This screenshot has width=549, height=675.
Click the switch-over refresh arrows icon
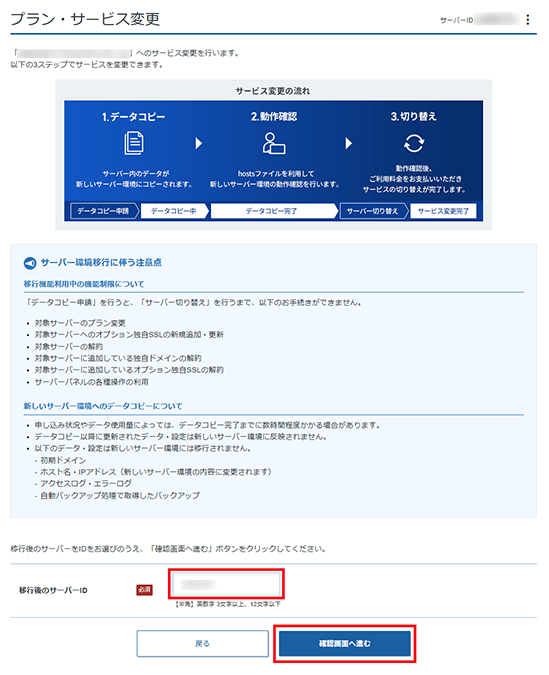click(x=414, y=143)
